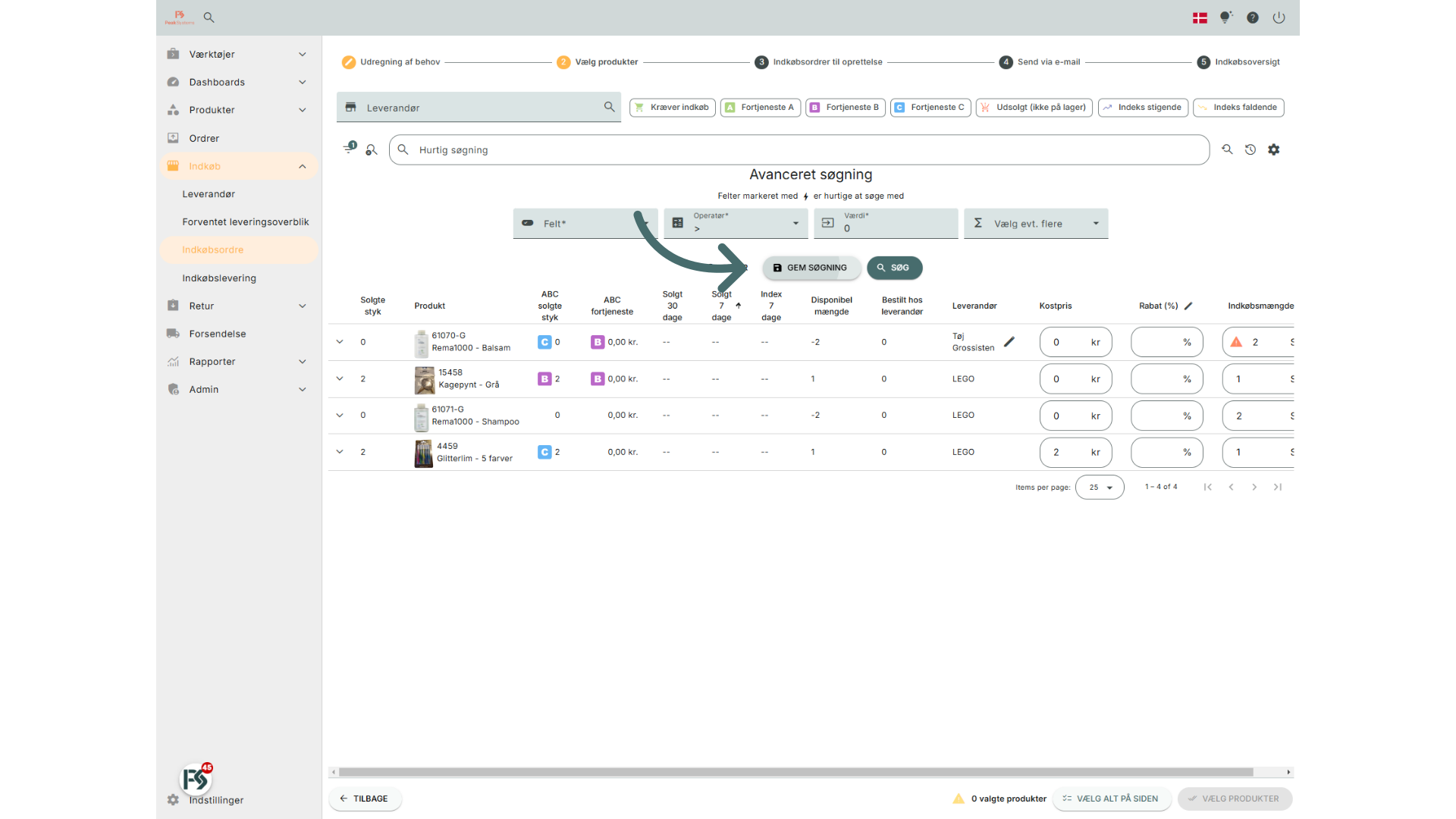Go to last page of pagination
The height and width of the screenshot is (819, 1456).
coord(1278,487)
